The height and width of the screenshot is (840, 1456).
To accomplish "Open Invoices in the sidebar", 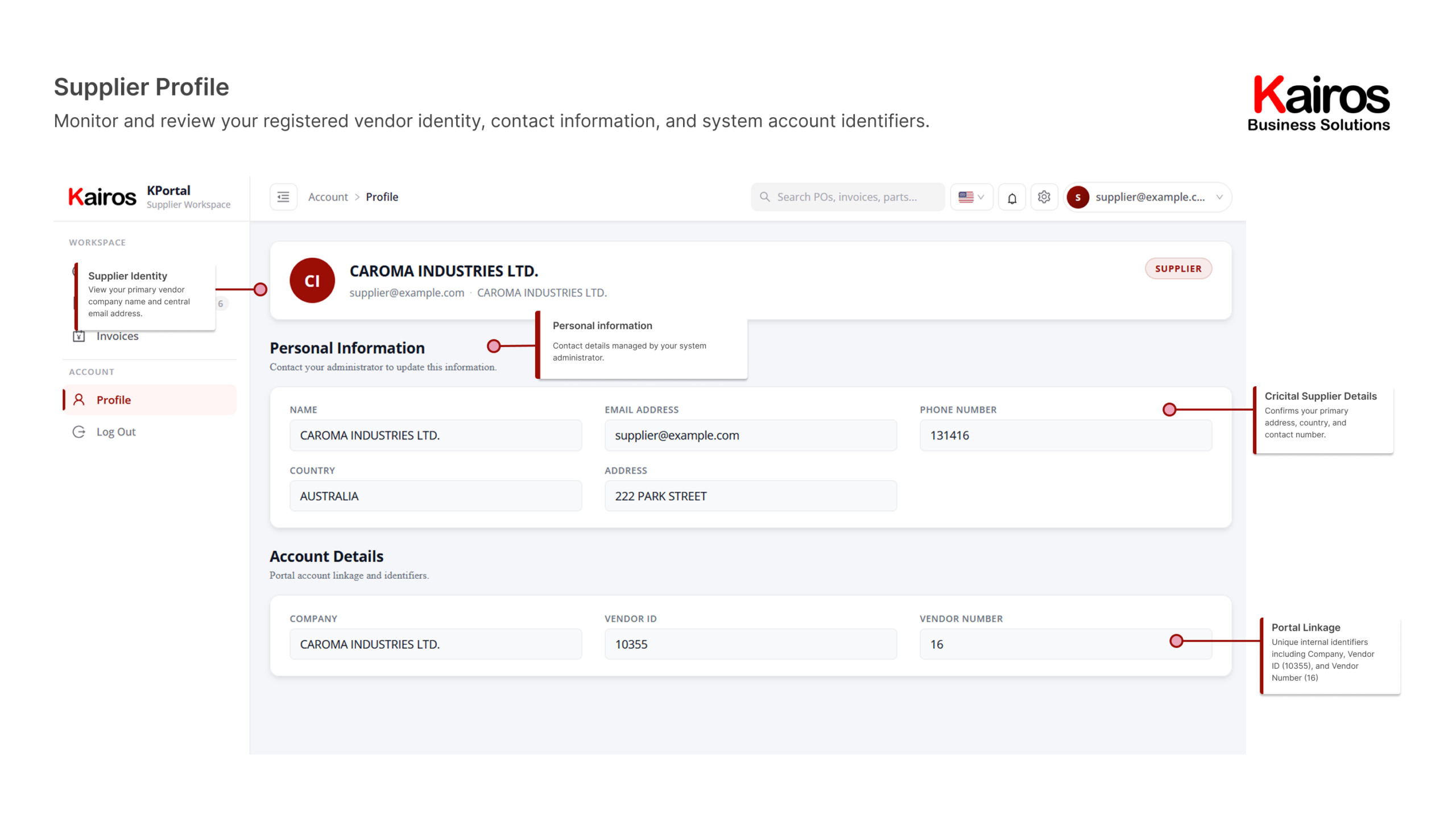I will (x=117, y=336).
